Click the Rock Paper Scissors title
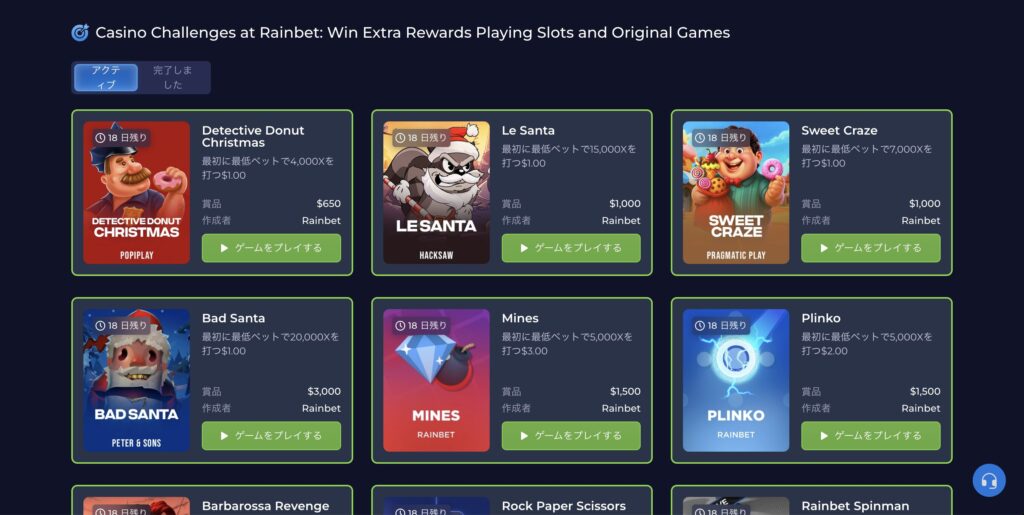The width and height of the screenshot is (1024, 515). [x=564, y=506]
